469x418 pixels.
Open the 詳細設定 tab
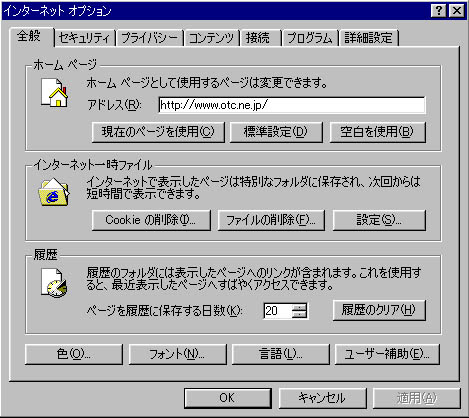point(368,38)
